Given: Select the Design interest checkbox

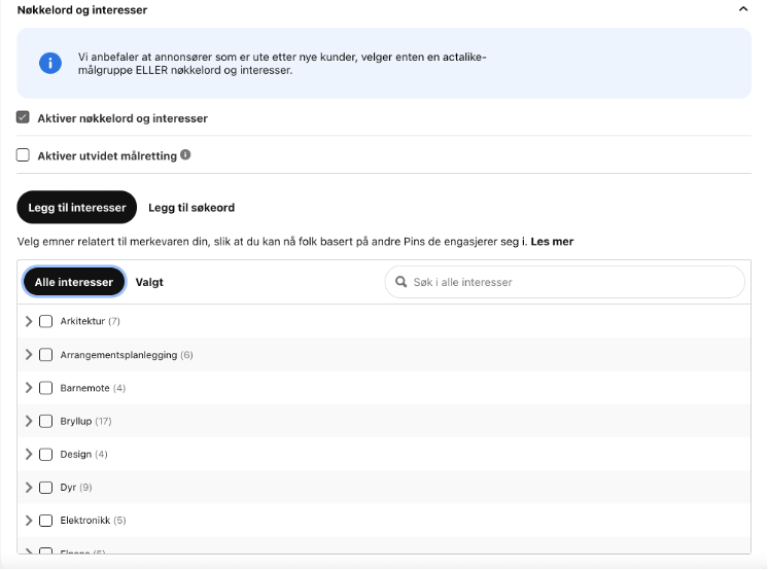Looking at the screenshot, I should click(46, 454).
